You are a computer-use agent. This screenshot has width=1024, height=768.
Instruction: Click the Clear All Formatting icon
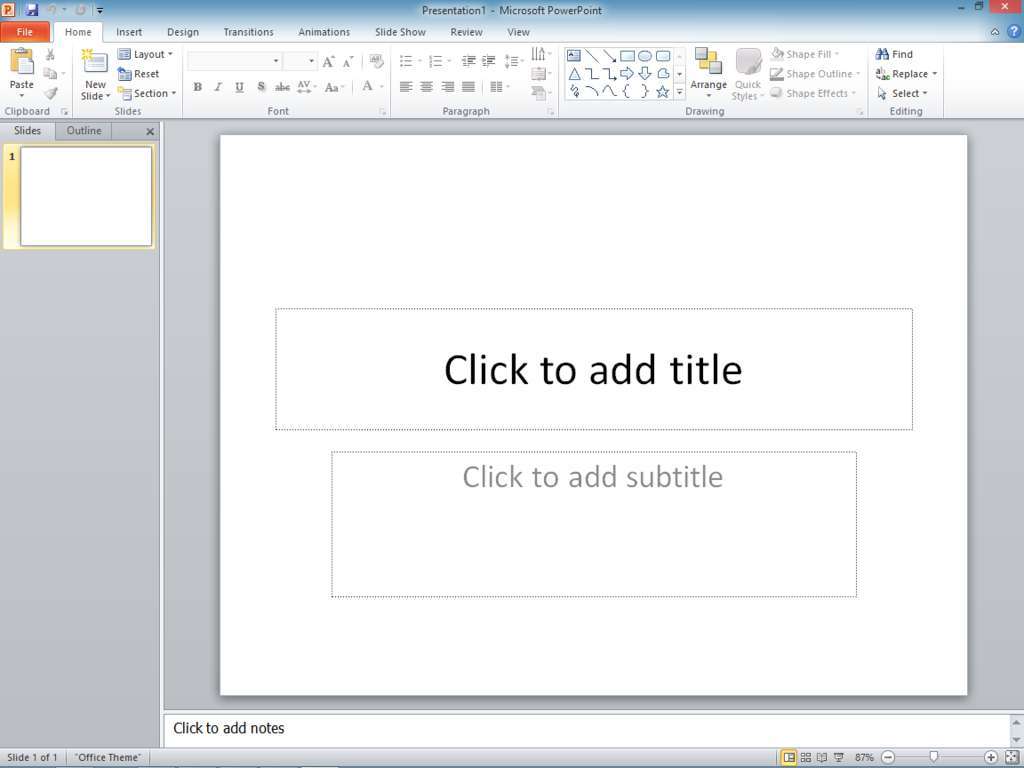click(x=376, y=61)
